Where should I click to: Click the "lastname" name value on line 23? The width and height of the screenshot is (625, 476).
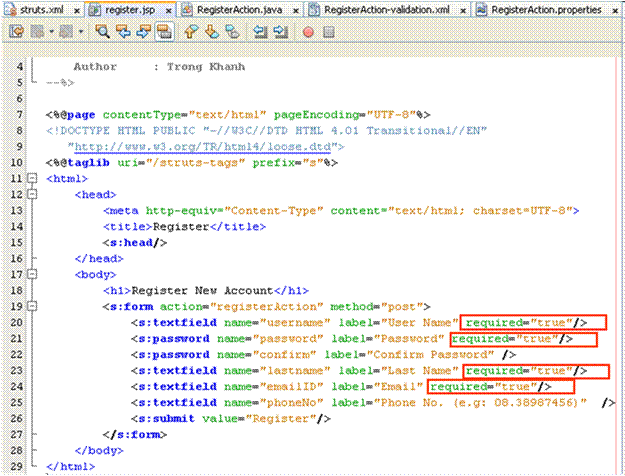pos(295,370)
